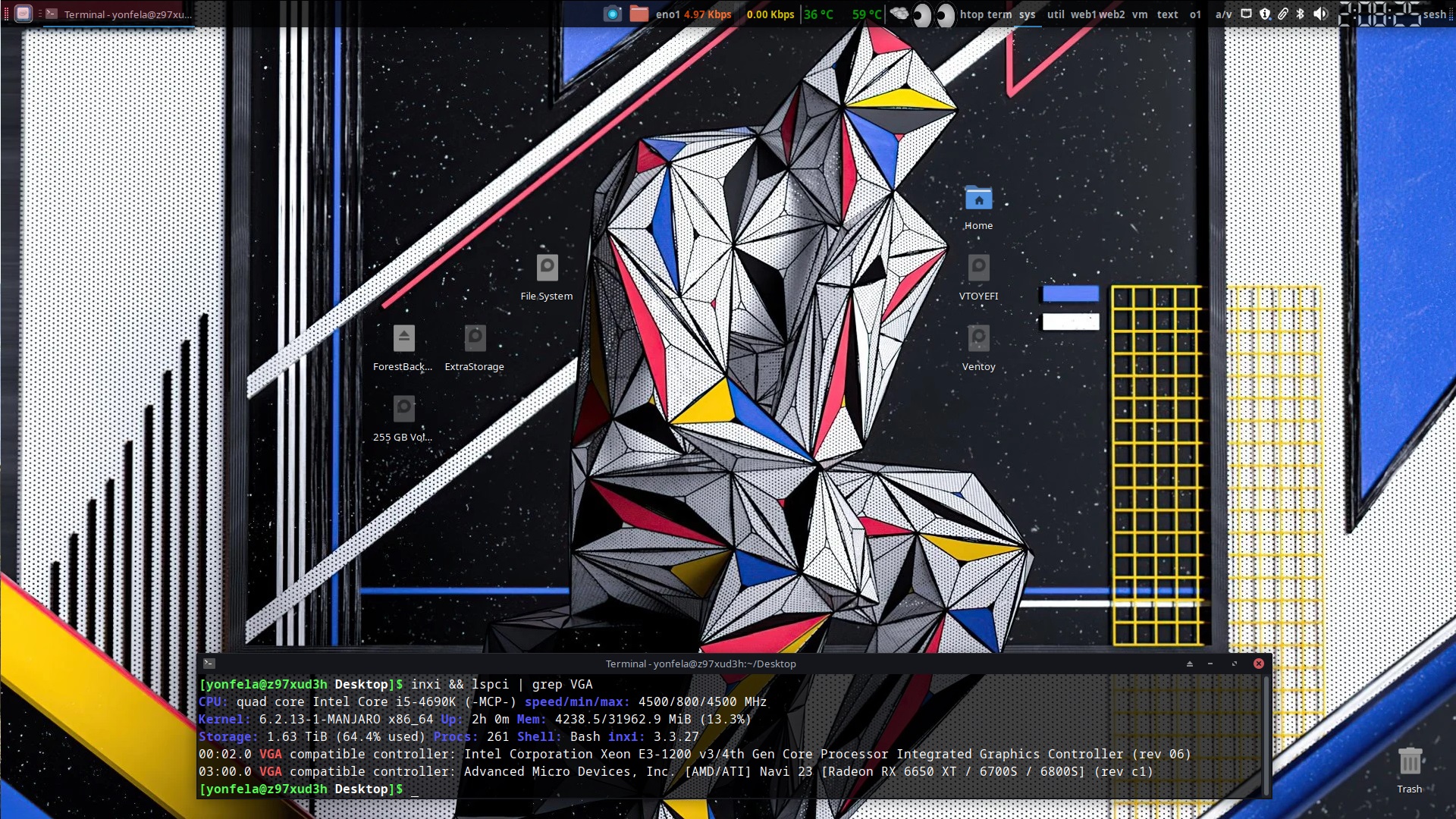The height and width of the screenshot is (819, 1456).
Task: Switch to the o1 workspace
Action: tap(1195, 14)
